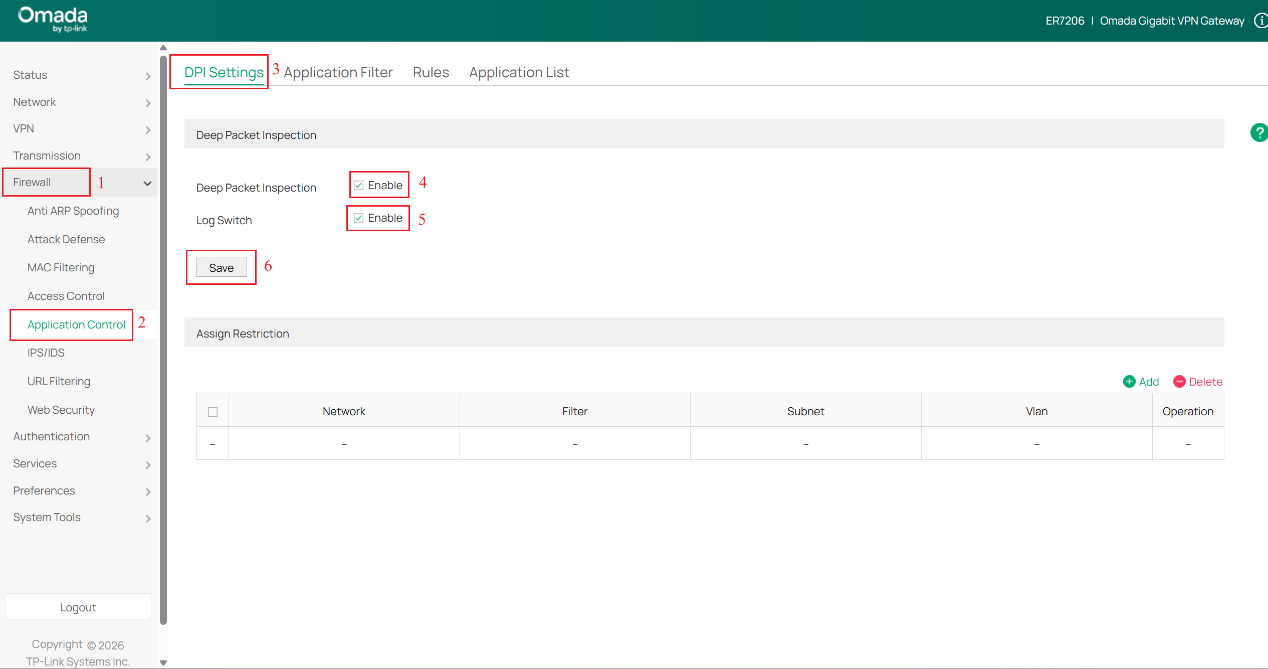Add a new Assign Restriction entry

coord(1141,381)
